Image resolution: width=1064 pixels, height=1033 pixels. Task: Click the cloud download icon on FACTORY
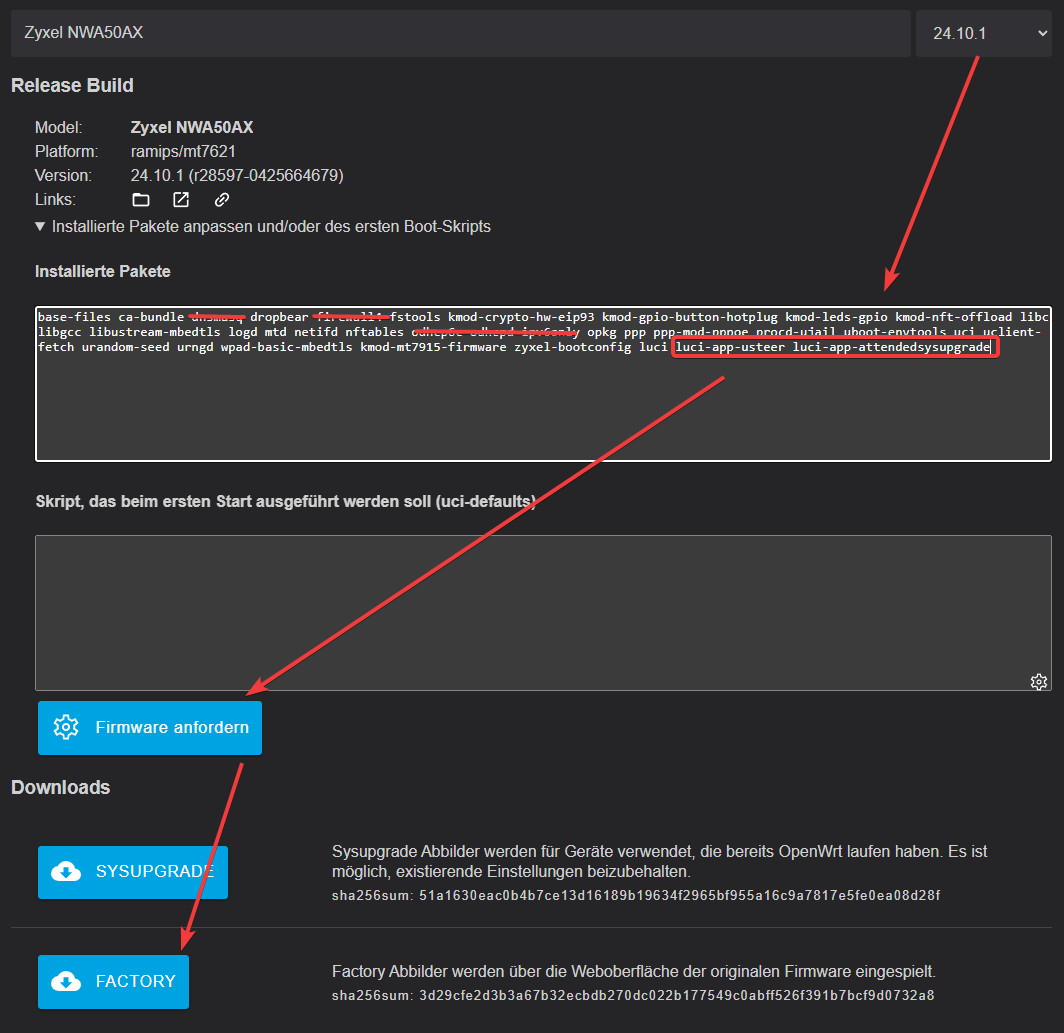point(66,981)
